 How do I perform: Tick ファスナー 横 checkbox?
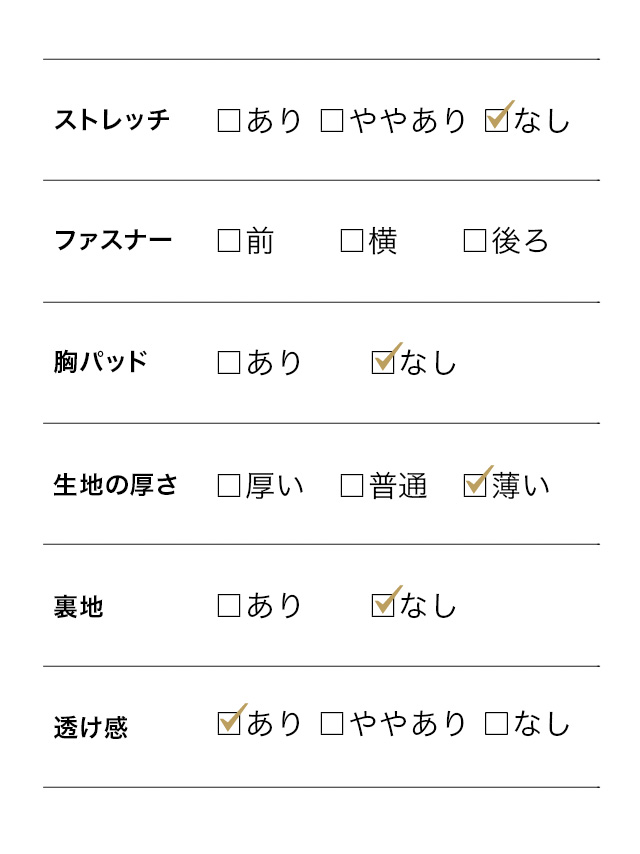[x=352, y=241]
